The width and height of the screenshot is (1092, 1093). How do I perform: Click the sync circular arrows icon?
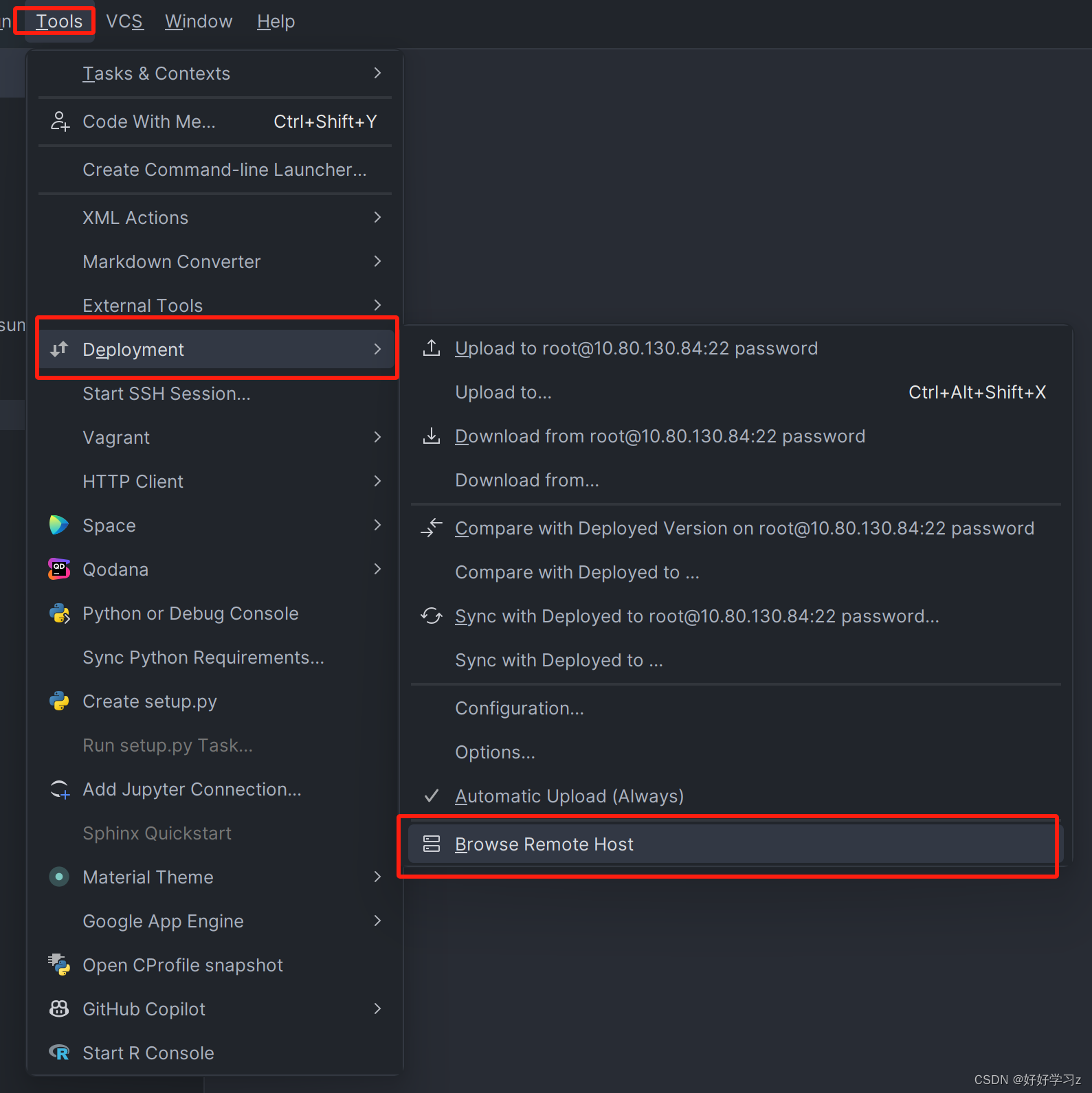pos(432,616)
